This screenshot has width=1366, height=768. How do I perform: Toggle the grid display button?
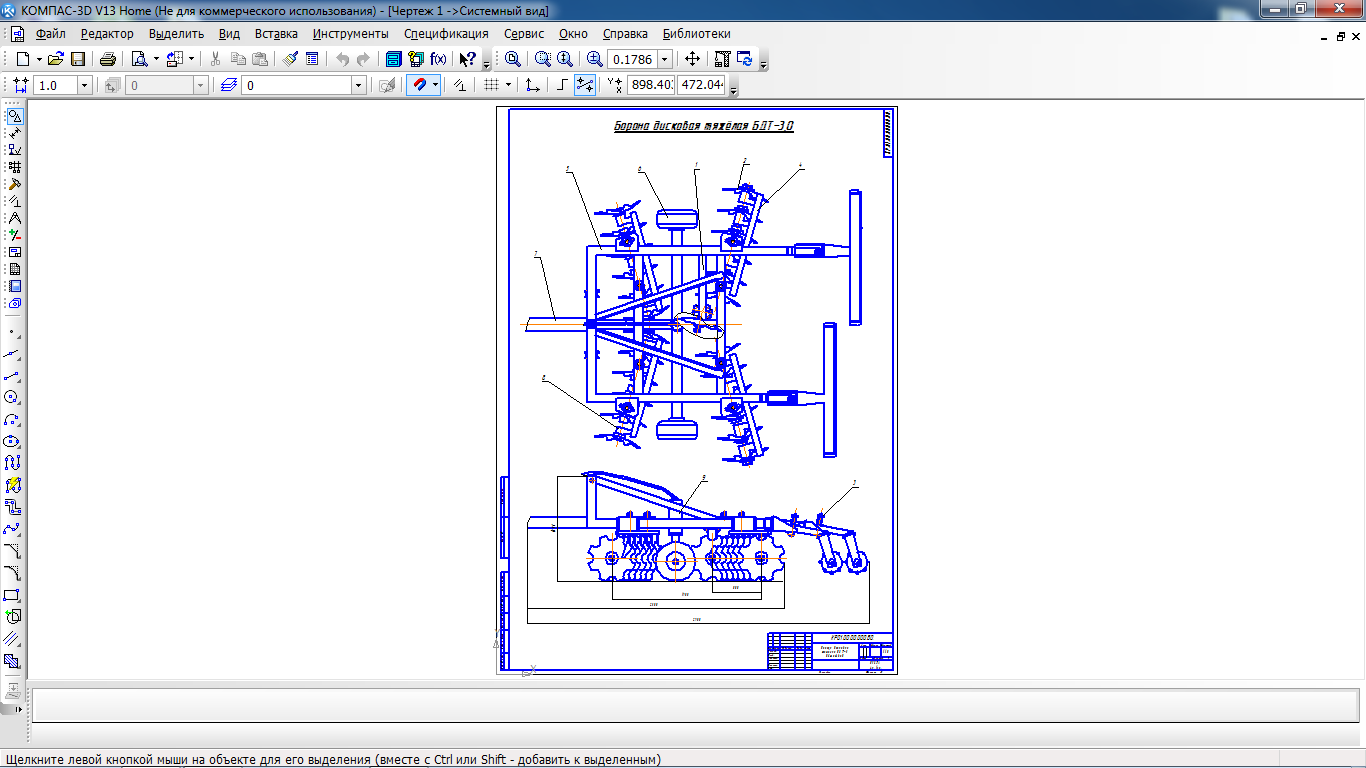pos(491,86)
